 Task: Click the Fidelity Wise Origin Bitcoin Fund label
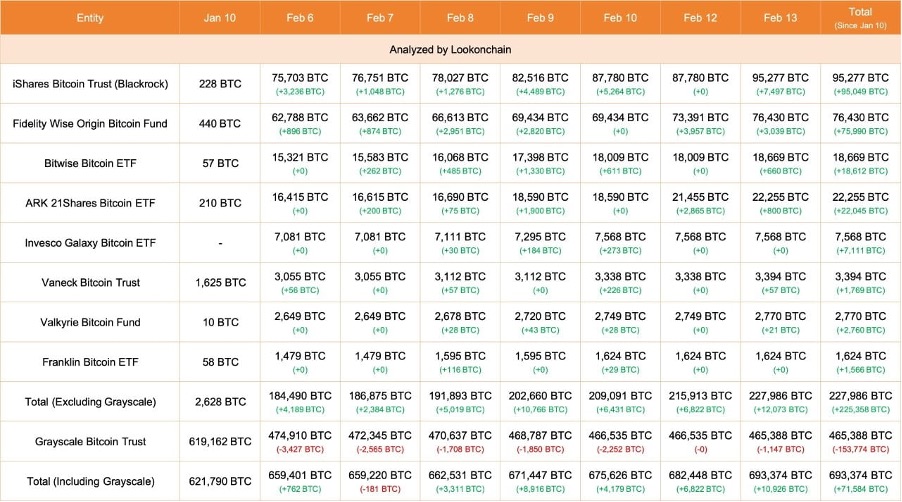[x=89, y=124]
